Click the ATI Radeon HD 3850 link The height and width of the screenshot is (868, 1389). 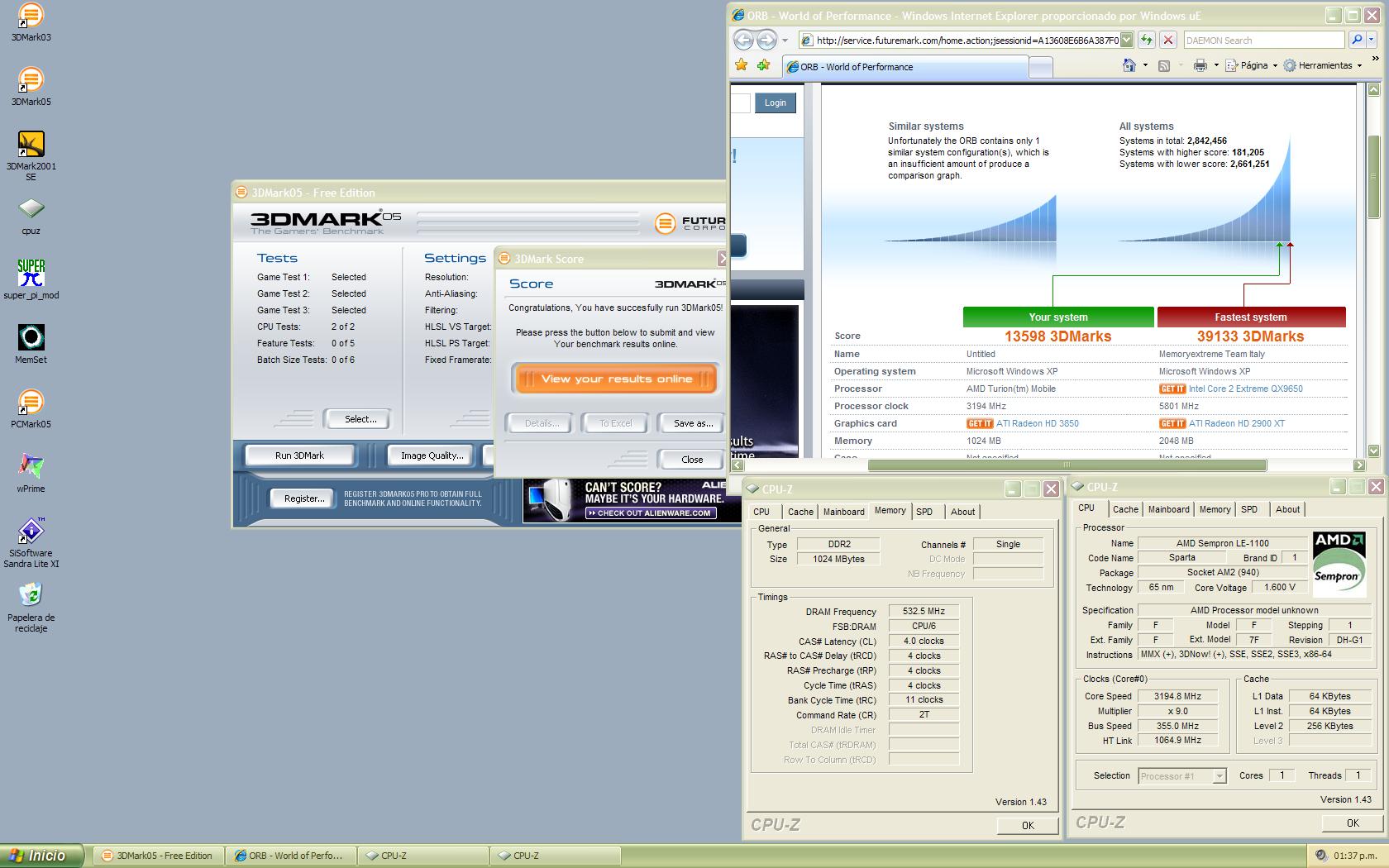(x=1038, y=423)
